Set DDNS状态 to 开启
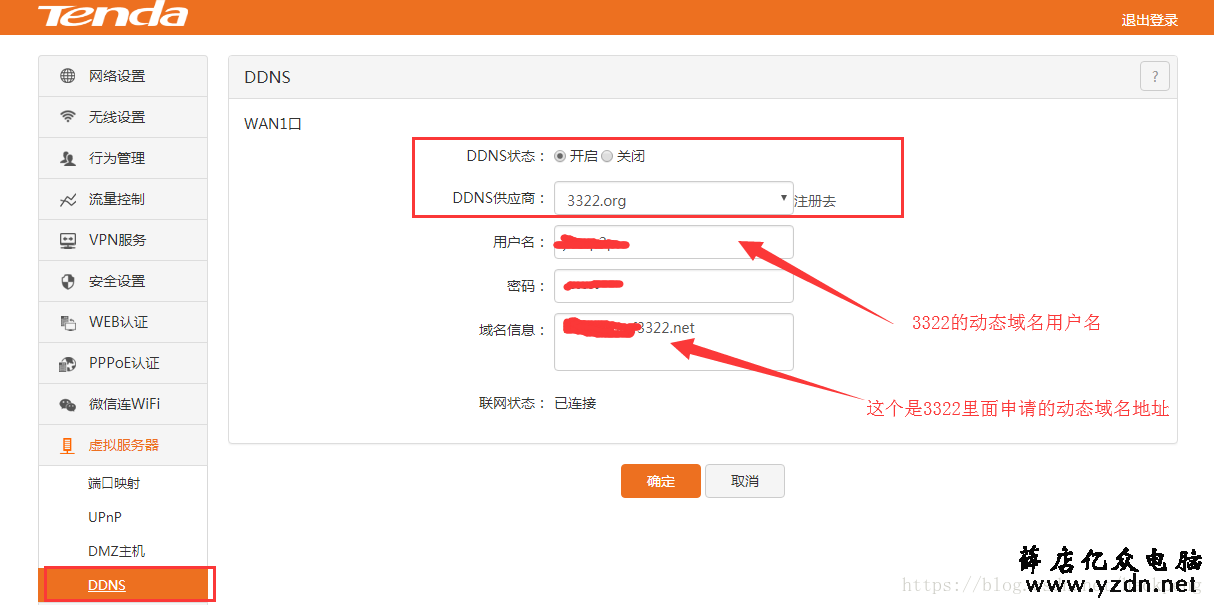Viewport: 1214px width, 605px height. coord(560,156)
